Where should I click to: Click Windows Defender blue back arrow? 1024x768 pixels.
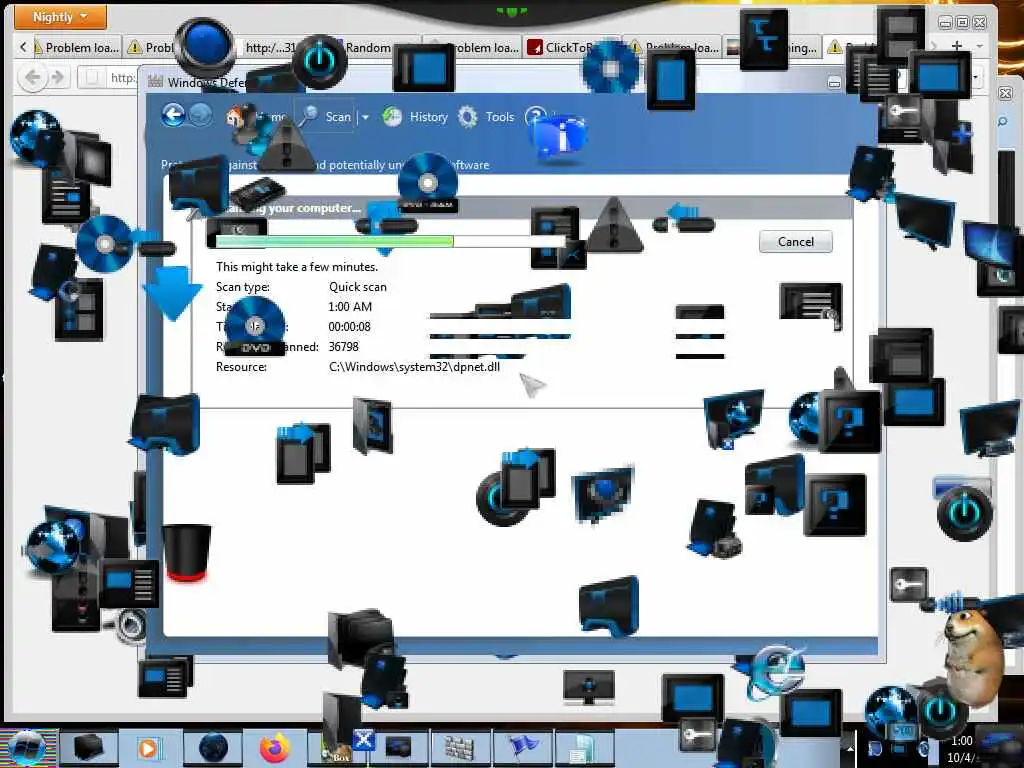pos(173,116)
